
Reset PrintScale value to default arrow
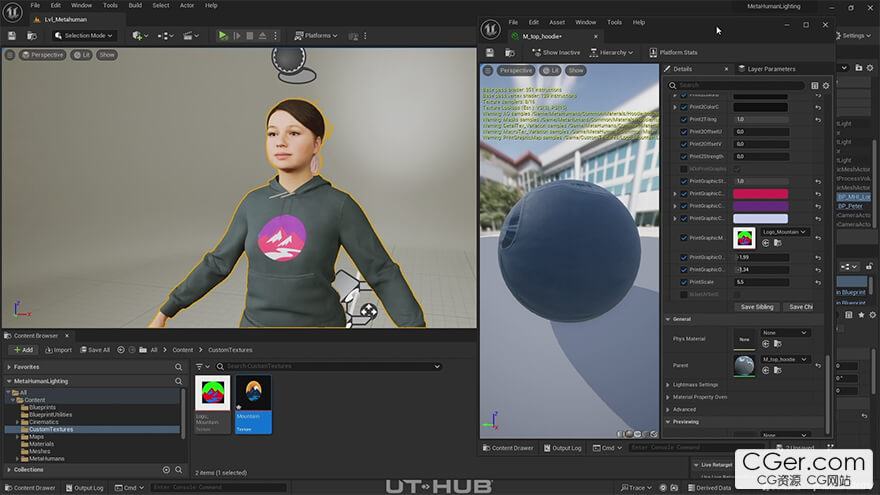pyautogui.click(x=818, y=282)
